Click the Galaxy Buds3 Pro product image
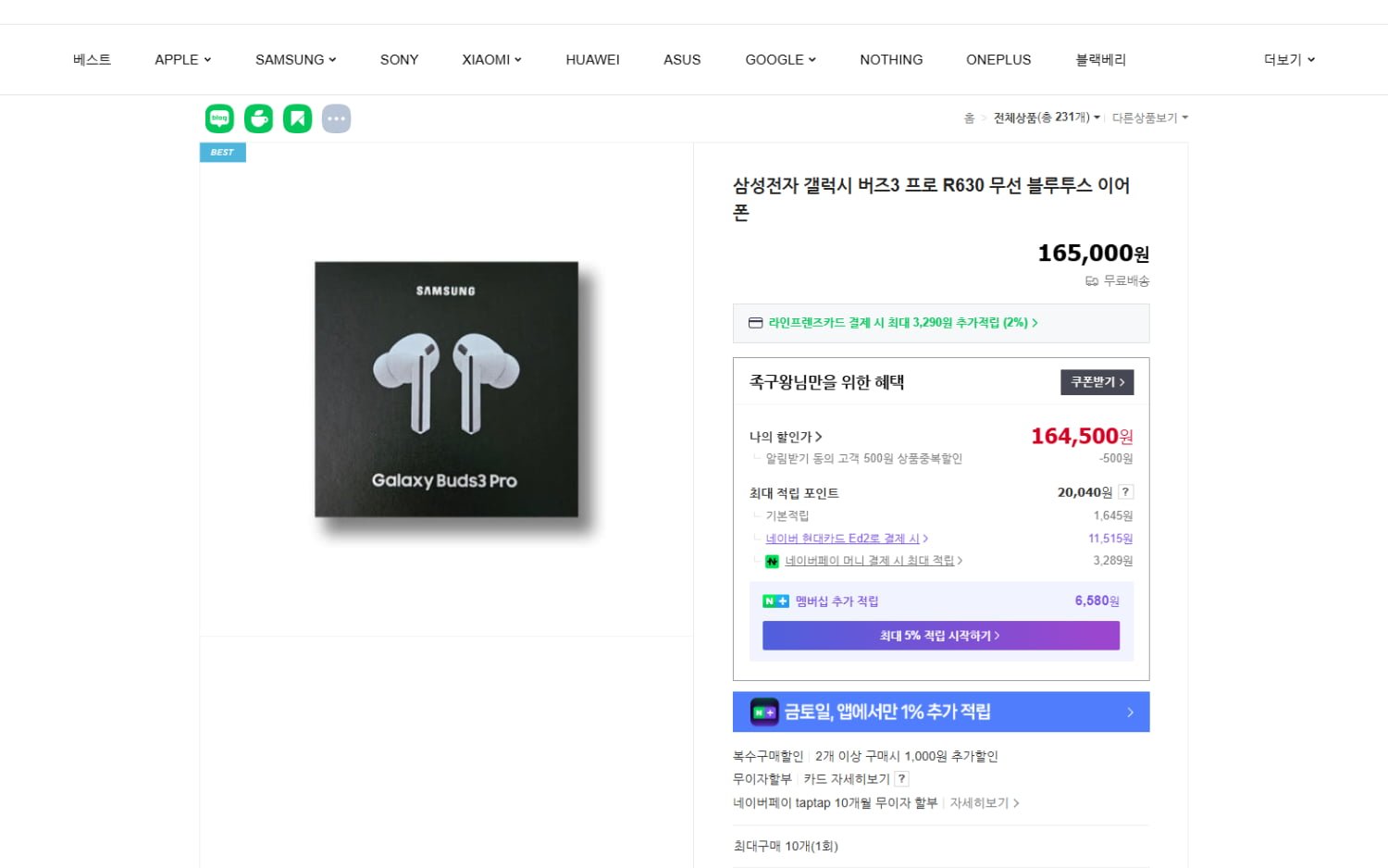 pos(447,390)
